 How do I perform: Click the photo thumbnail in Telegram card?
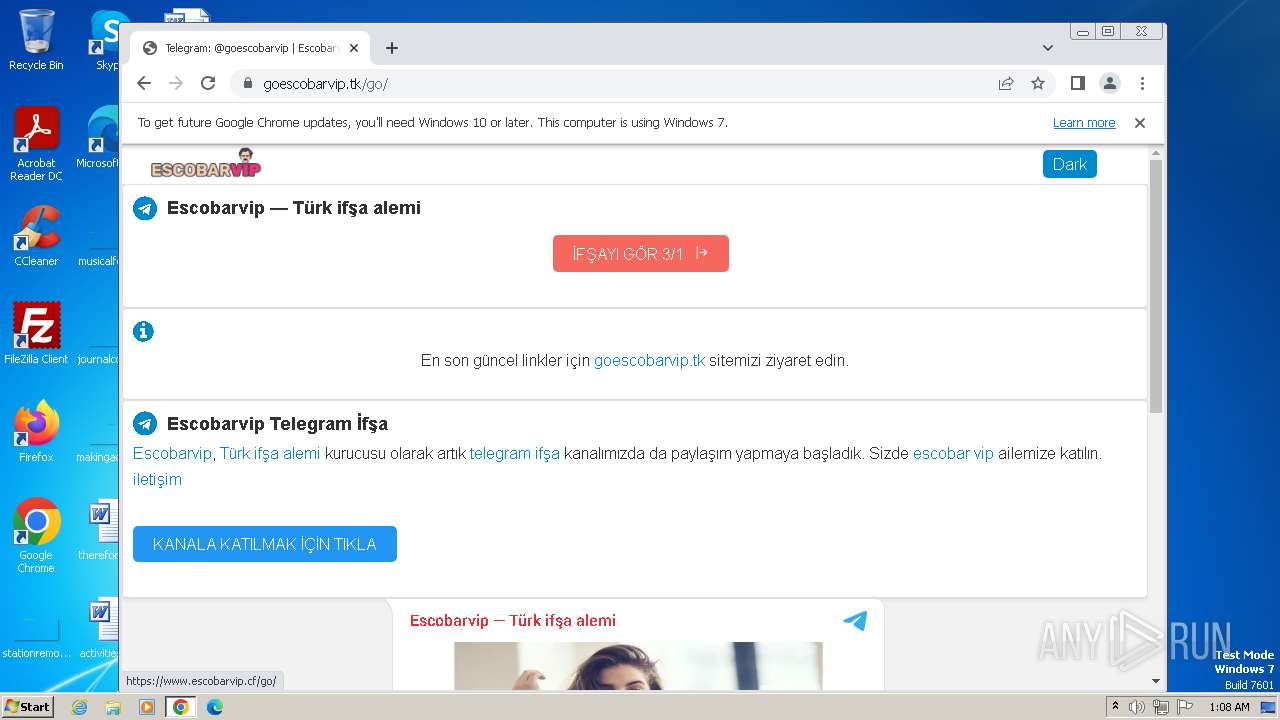(638, 666)
